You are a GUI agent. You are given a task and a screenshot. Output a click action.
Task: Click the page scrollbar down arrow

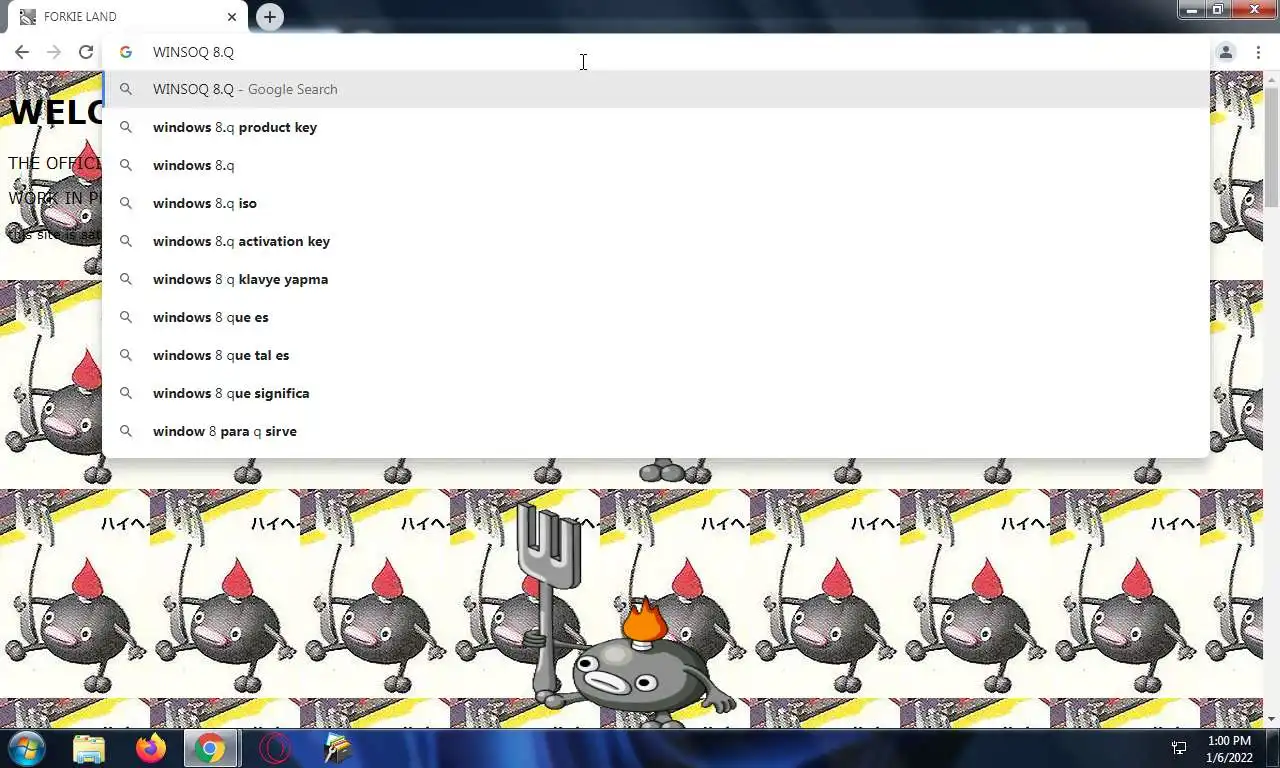[x=1271, y=719]
